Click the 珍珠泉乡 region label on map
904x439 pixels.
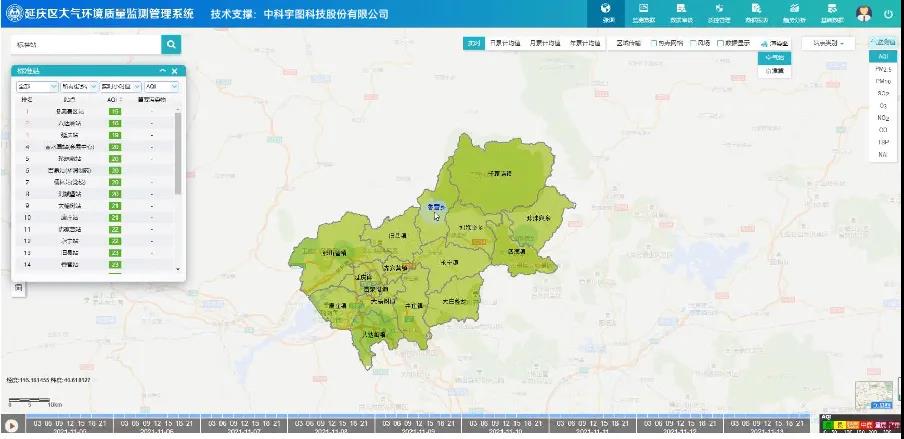[538, 218]
